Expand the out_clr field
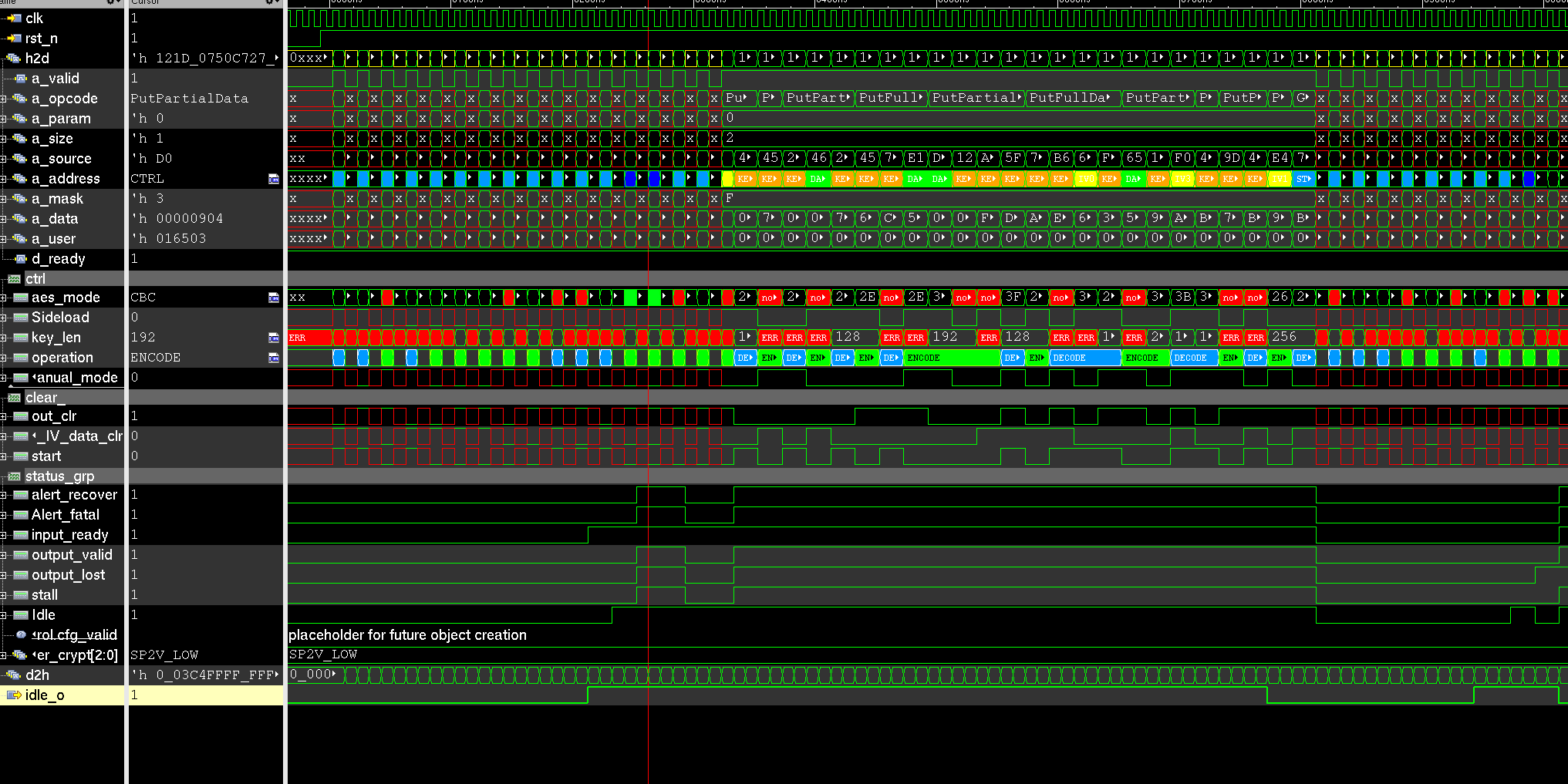This screenshot has width=1568, height=784. click(4, 416)
